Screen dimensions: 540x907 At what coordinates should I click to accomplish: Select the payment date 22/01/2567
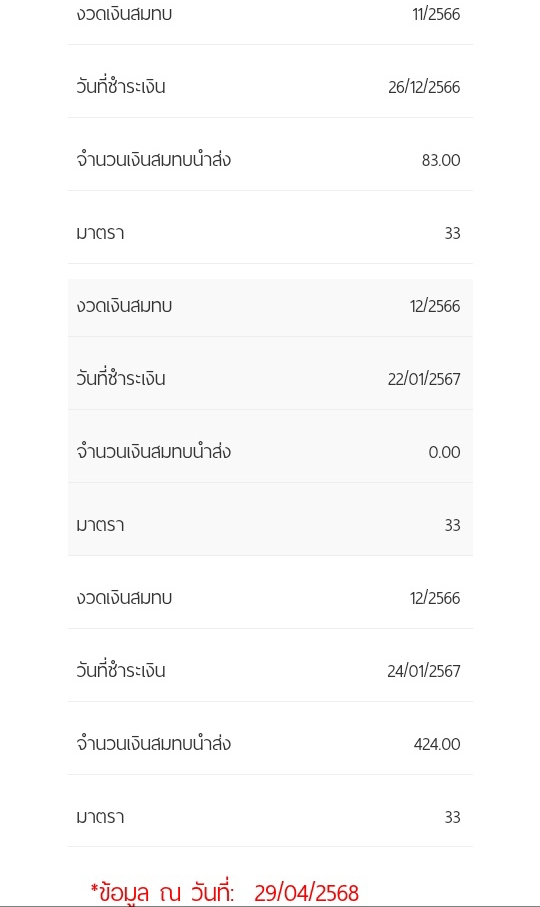pos(424,379)
